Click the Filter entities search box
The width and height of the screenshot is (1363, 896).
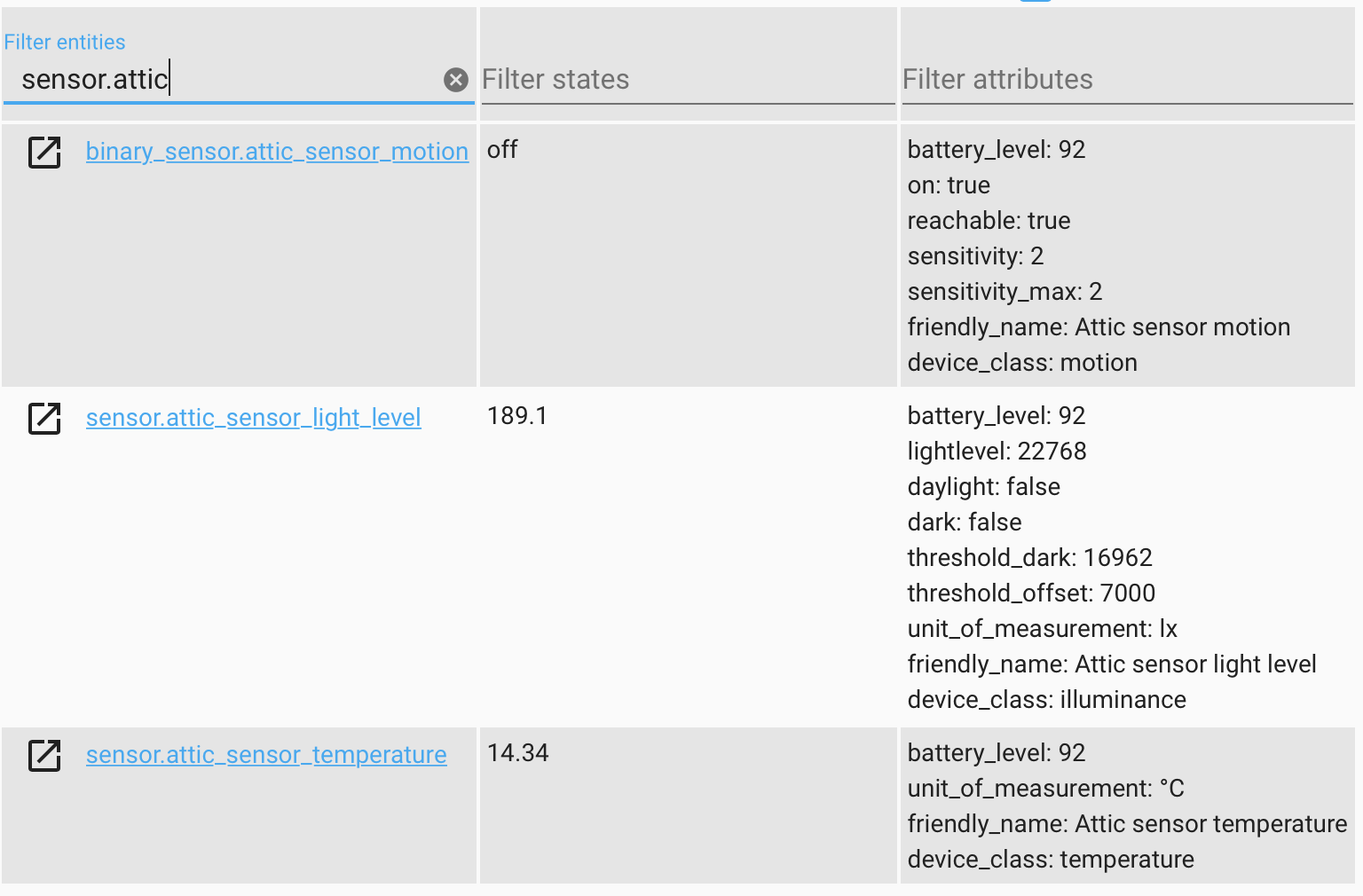click(222, 79)
